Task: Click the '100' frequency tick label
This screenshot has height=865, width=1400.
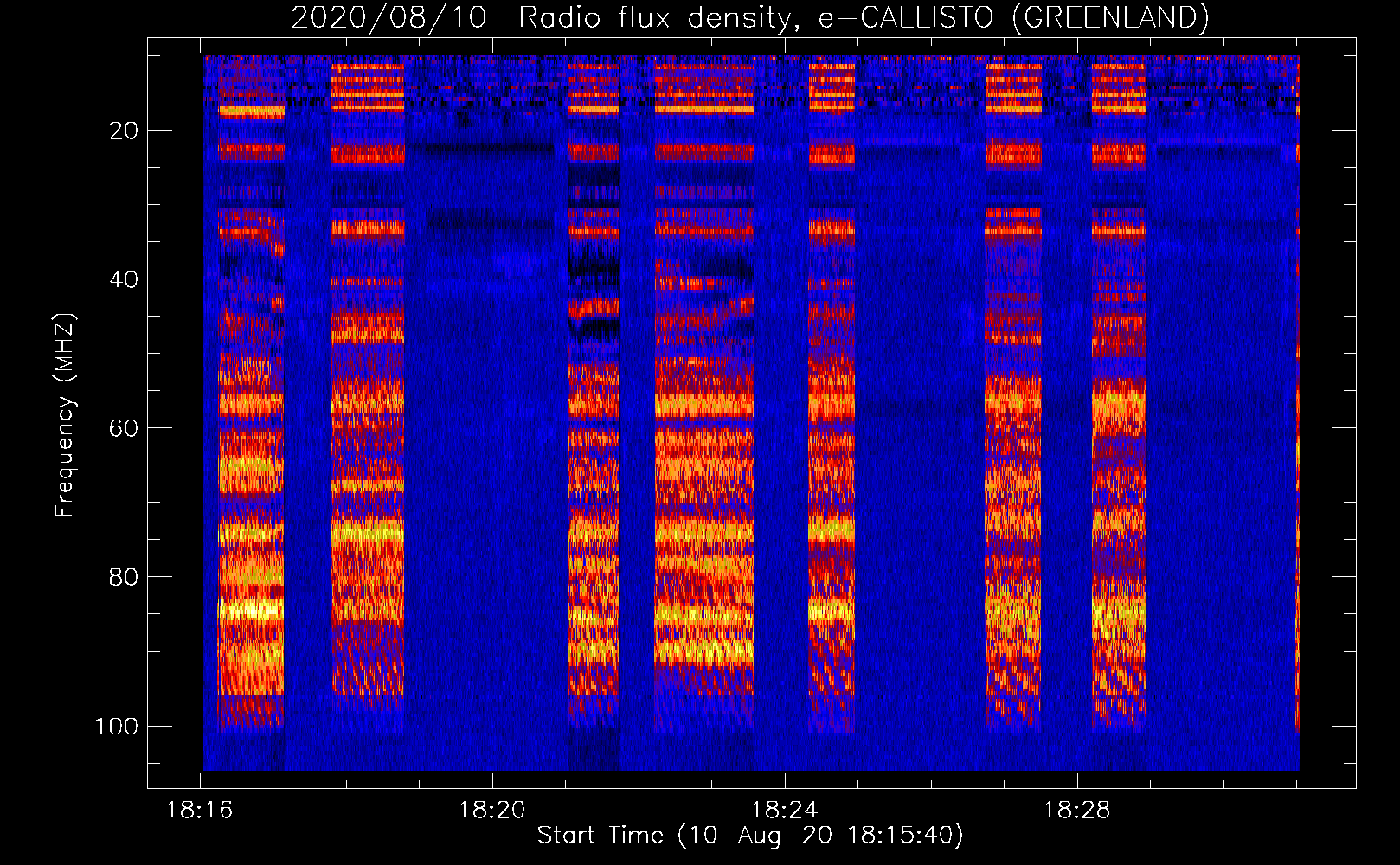Action: click(117, 726)
